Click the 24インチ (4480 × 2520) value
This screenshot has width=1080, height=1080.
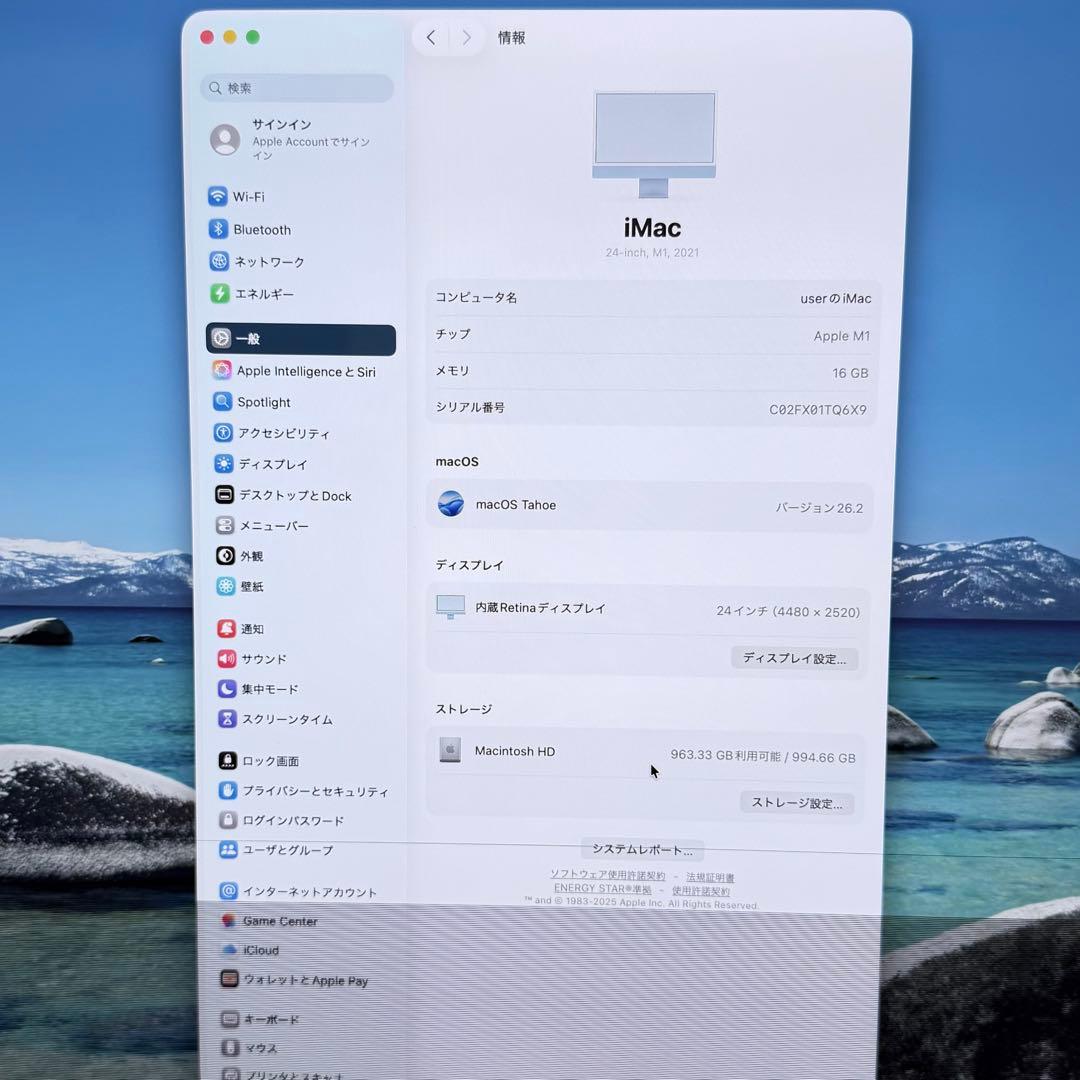point(788,612)
